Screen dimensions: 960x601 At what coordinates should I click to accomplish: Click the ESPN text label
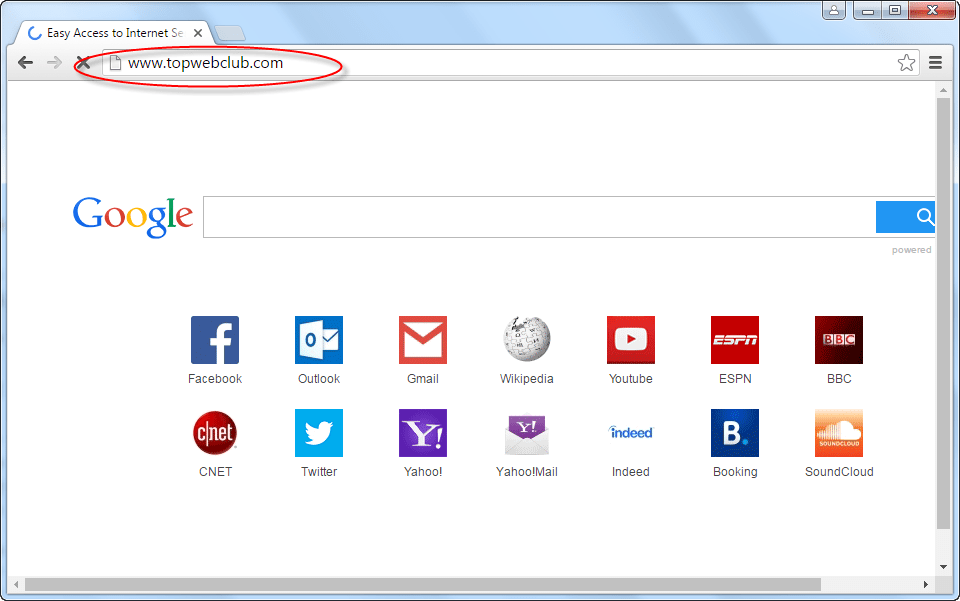[735, 379]
